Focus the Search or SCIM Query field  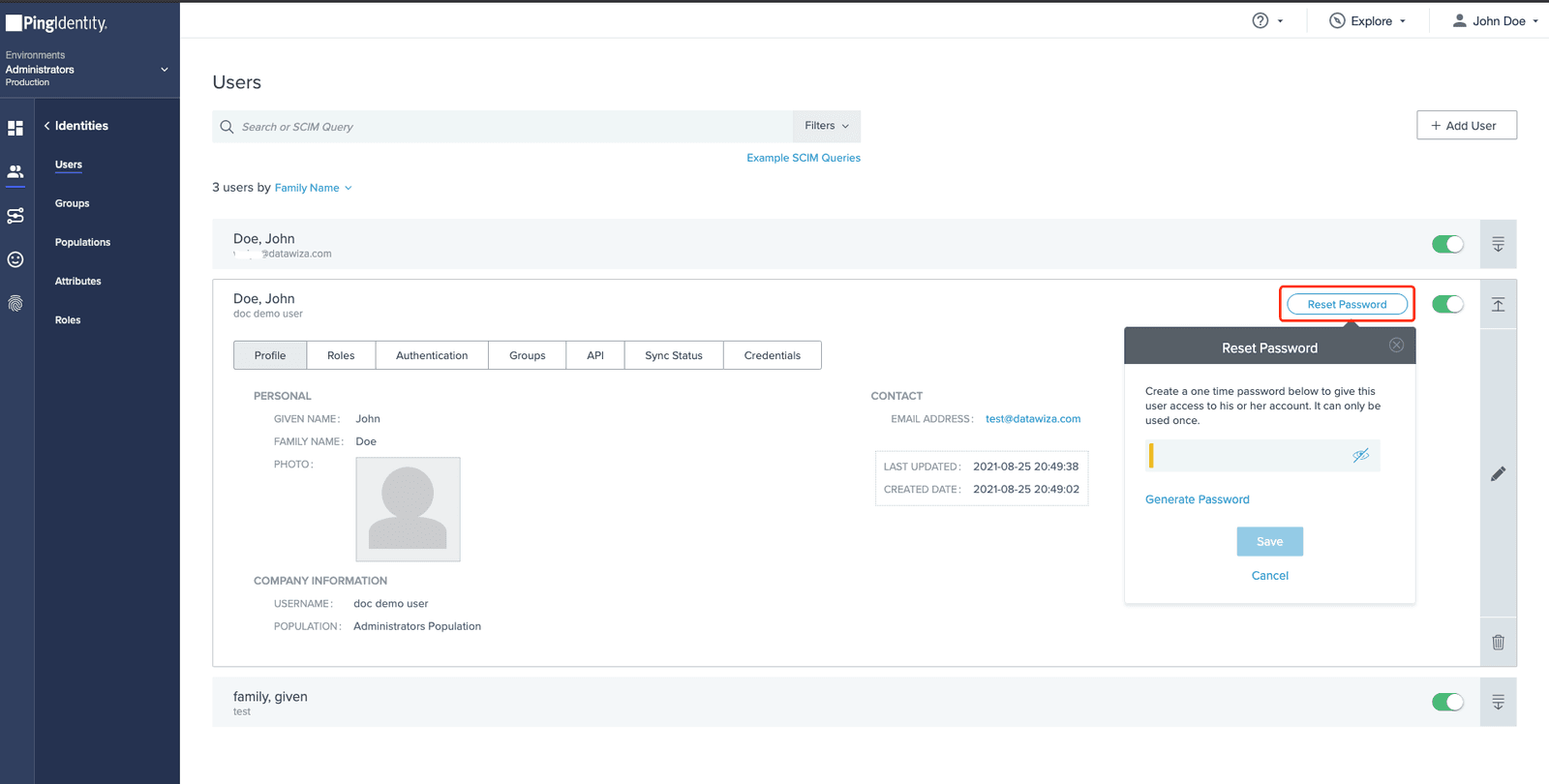[x=502, y=127]
